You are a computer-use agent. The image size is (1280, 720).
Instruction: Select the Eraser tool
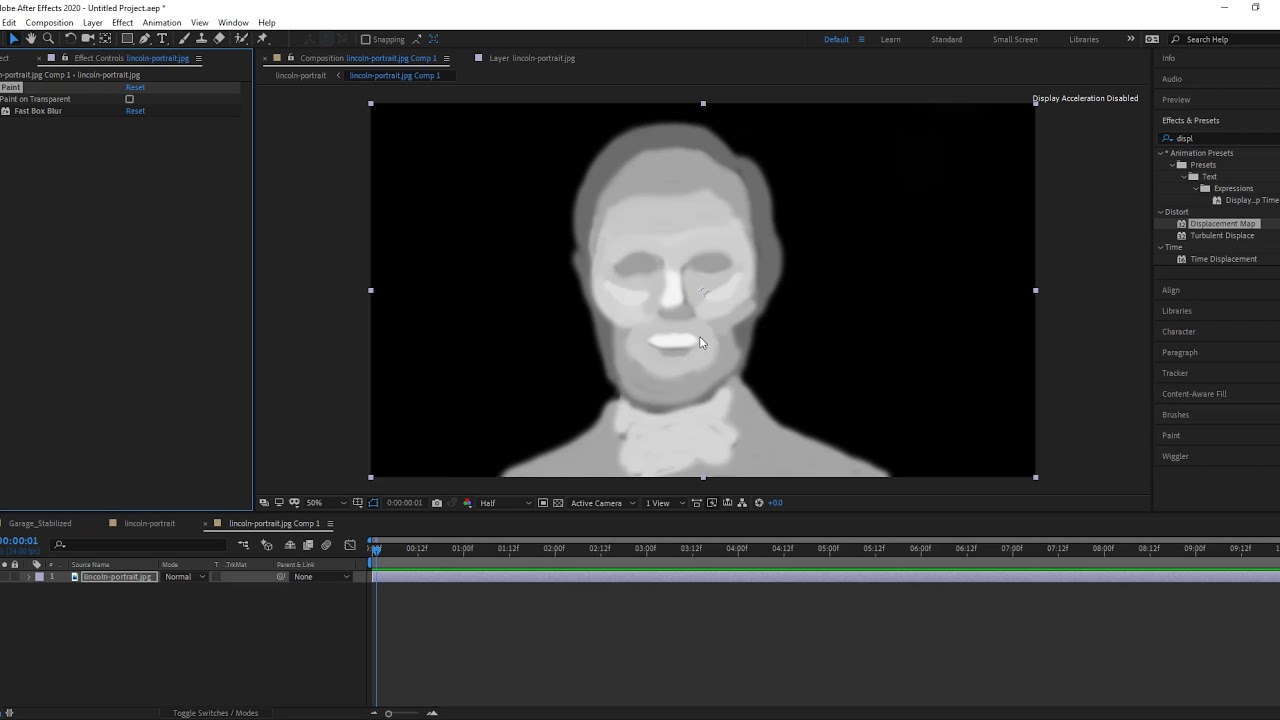click(x=219, y=39)
